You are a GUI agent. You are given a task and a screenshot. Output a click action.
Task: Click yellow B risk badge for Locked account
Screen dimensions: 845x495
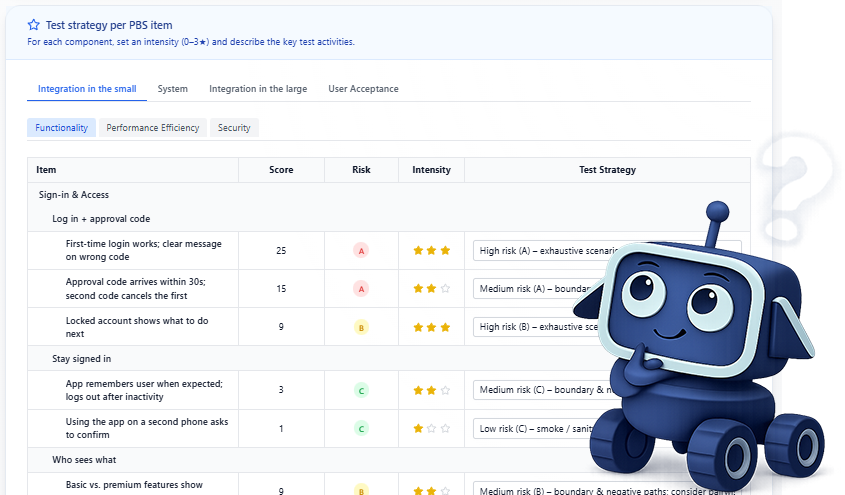click(x=361, y=327)
